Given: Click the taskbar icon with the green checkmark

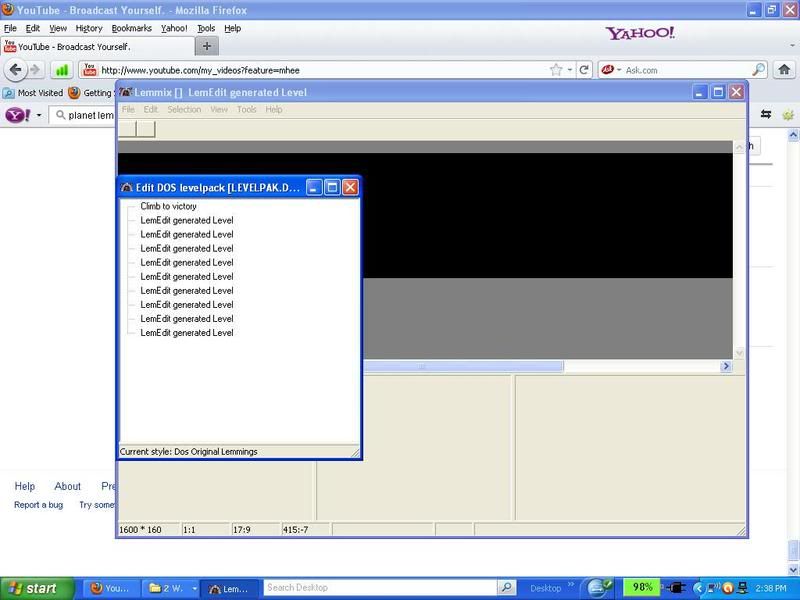Looking at the screenshot, I should pyautogui.click(x=599, y=588).
